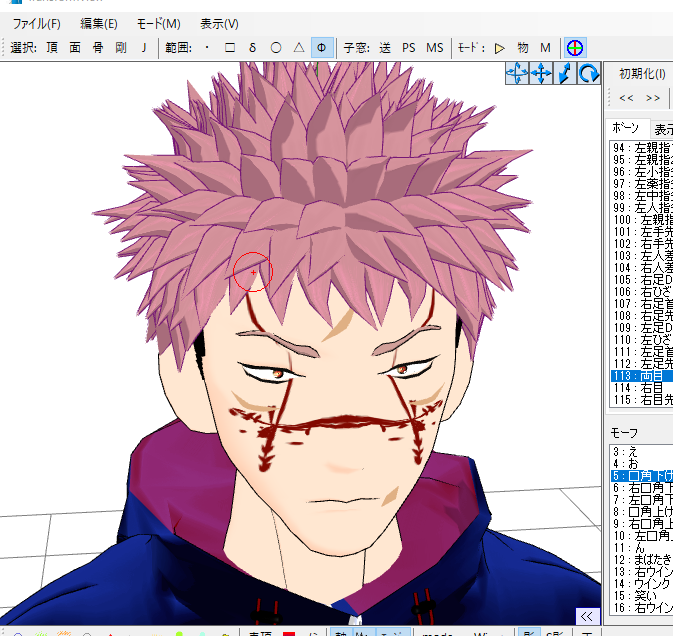Image resolution: width=673 pixels, height=636 pixels.
Task: Start the play mode triangle
Action: tap(500, 48)
